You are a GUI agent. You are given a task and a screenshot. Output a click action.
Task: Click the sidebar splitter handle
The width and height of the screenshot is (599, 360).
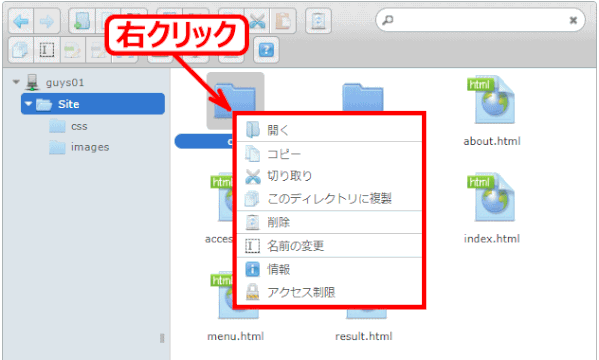click(162, 338)
